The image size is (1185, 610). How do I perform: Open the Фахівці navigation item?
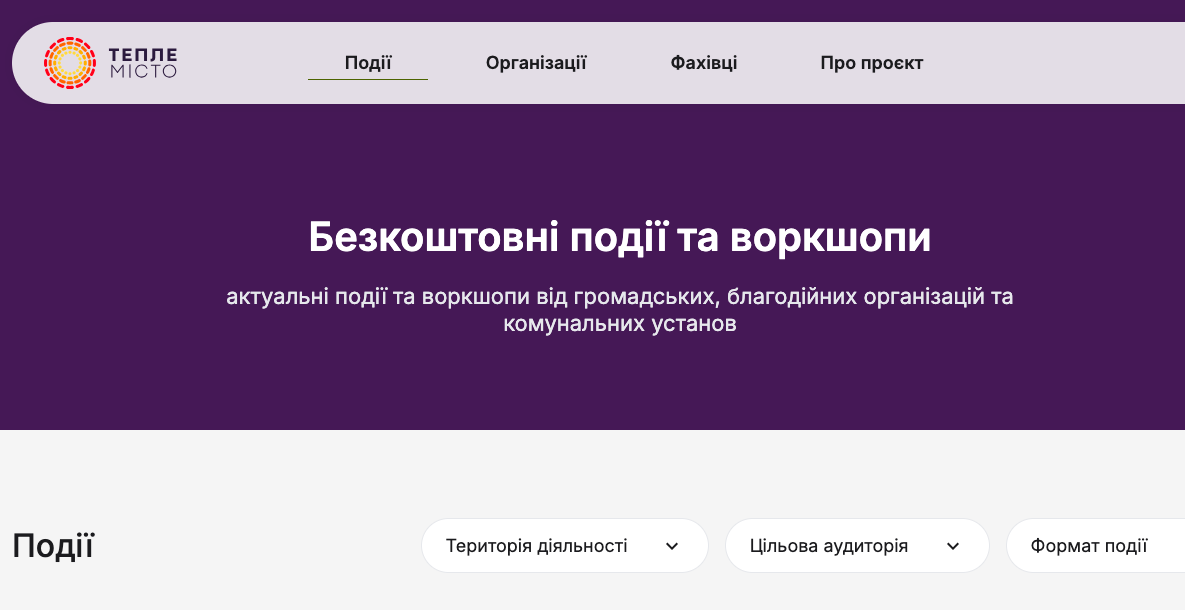704,63
